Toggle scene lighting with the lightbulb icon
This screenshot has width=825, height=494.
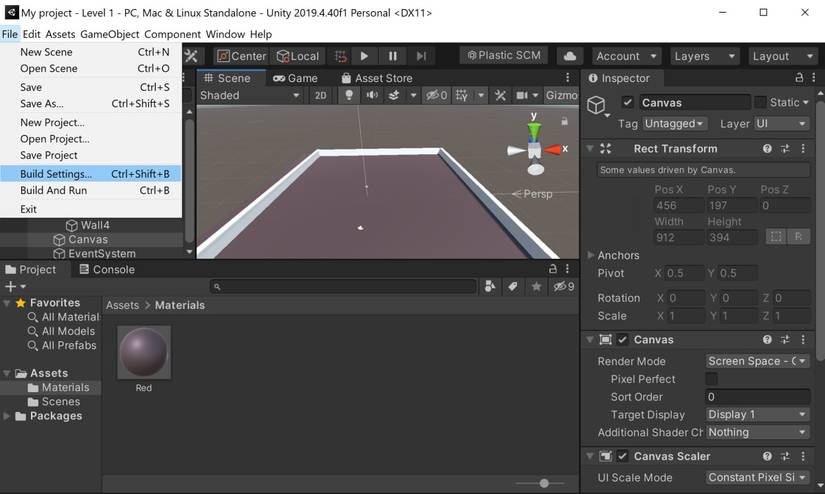point(348,95)
